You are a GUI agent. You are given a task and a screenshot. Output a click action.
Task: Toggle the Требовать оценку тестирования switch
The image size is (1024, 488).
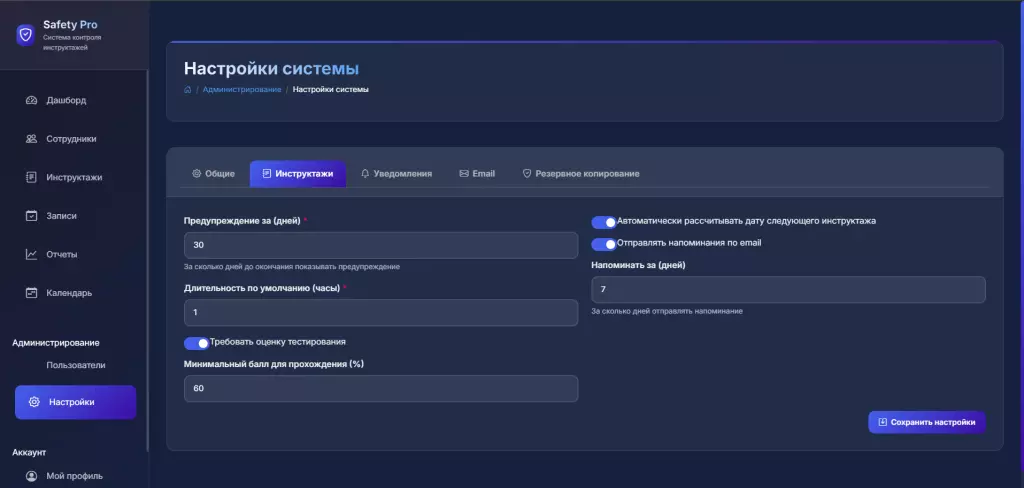(196, 343)
